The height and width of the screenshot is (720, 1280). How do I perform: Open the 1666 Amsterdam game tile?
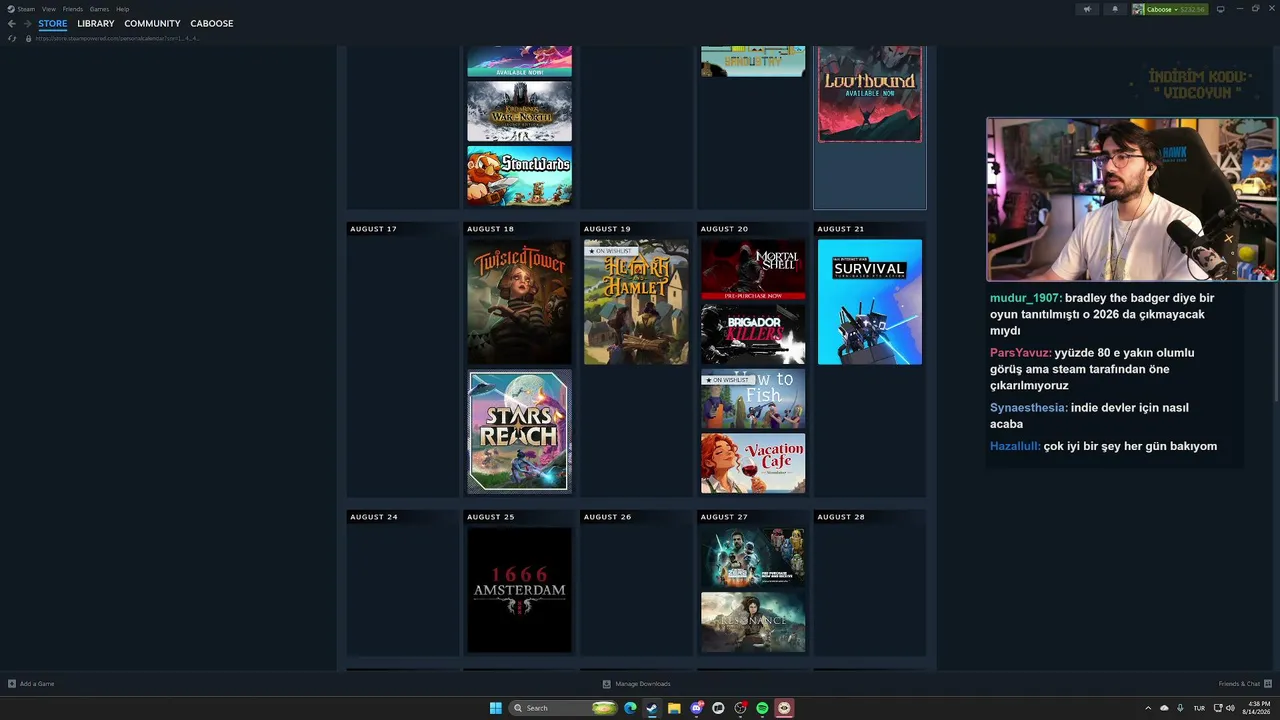pos(519,590)
